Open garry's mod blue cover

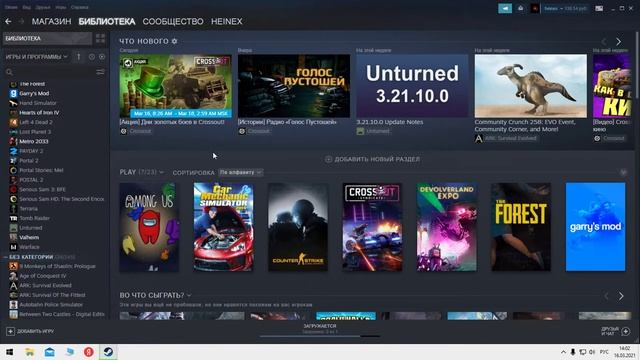click(596, 227)
